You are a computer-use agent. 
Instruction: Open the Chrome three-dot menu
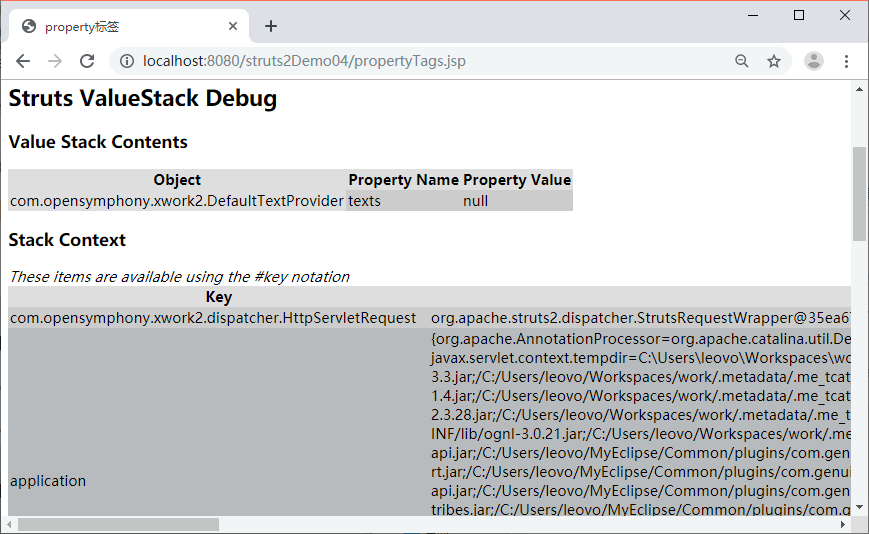[846, 61]
